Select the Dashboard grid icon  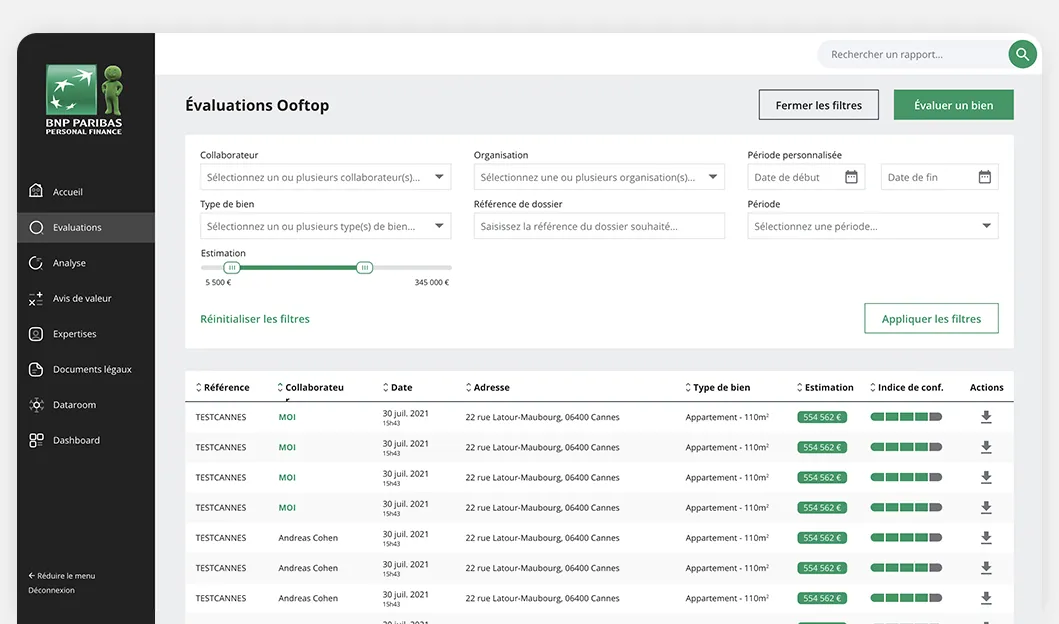(x=35, y=440)
